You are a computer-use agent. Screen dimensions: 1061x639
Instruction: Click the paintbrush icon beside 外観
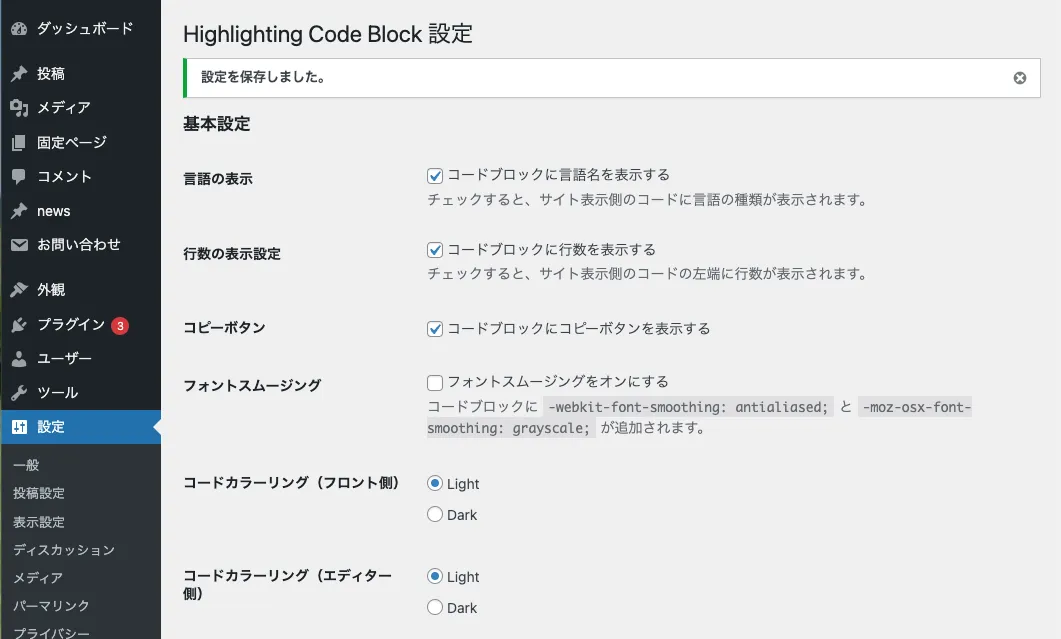[19, 290]
